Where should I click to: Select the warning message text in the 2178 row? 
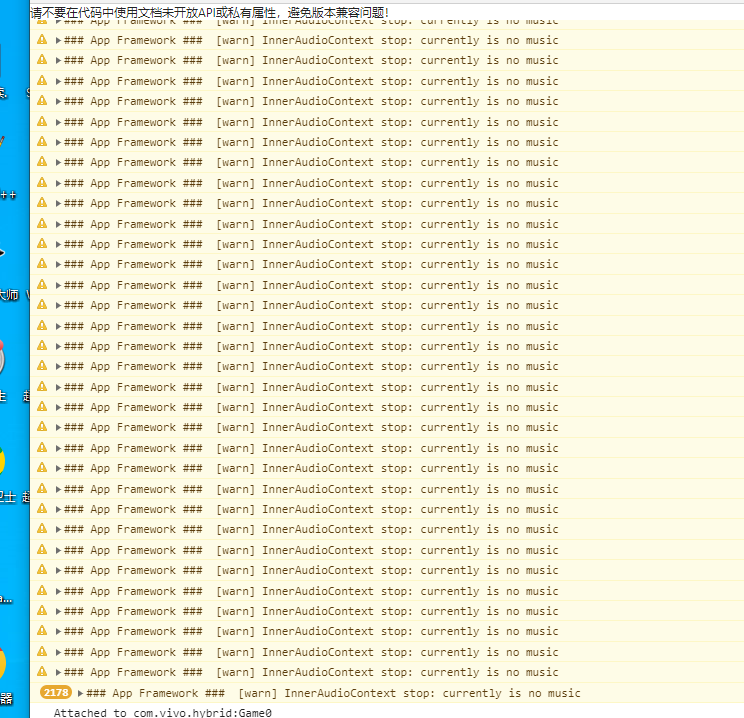click(333, 693)
